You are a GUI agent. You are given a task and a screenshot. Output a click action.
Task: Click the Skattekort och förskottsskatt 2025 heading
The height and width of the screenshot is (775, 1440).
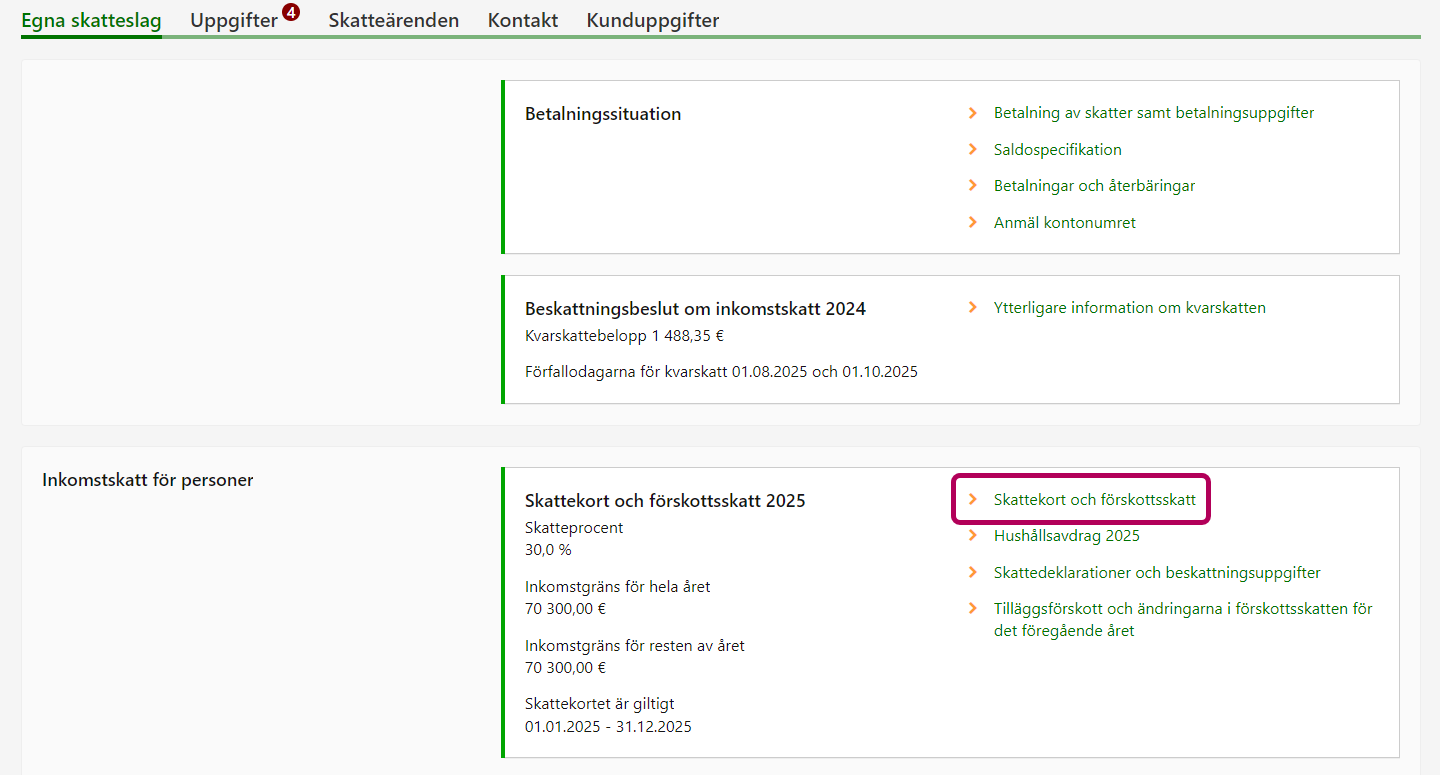point(665,501)
